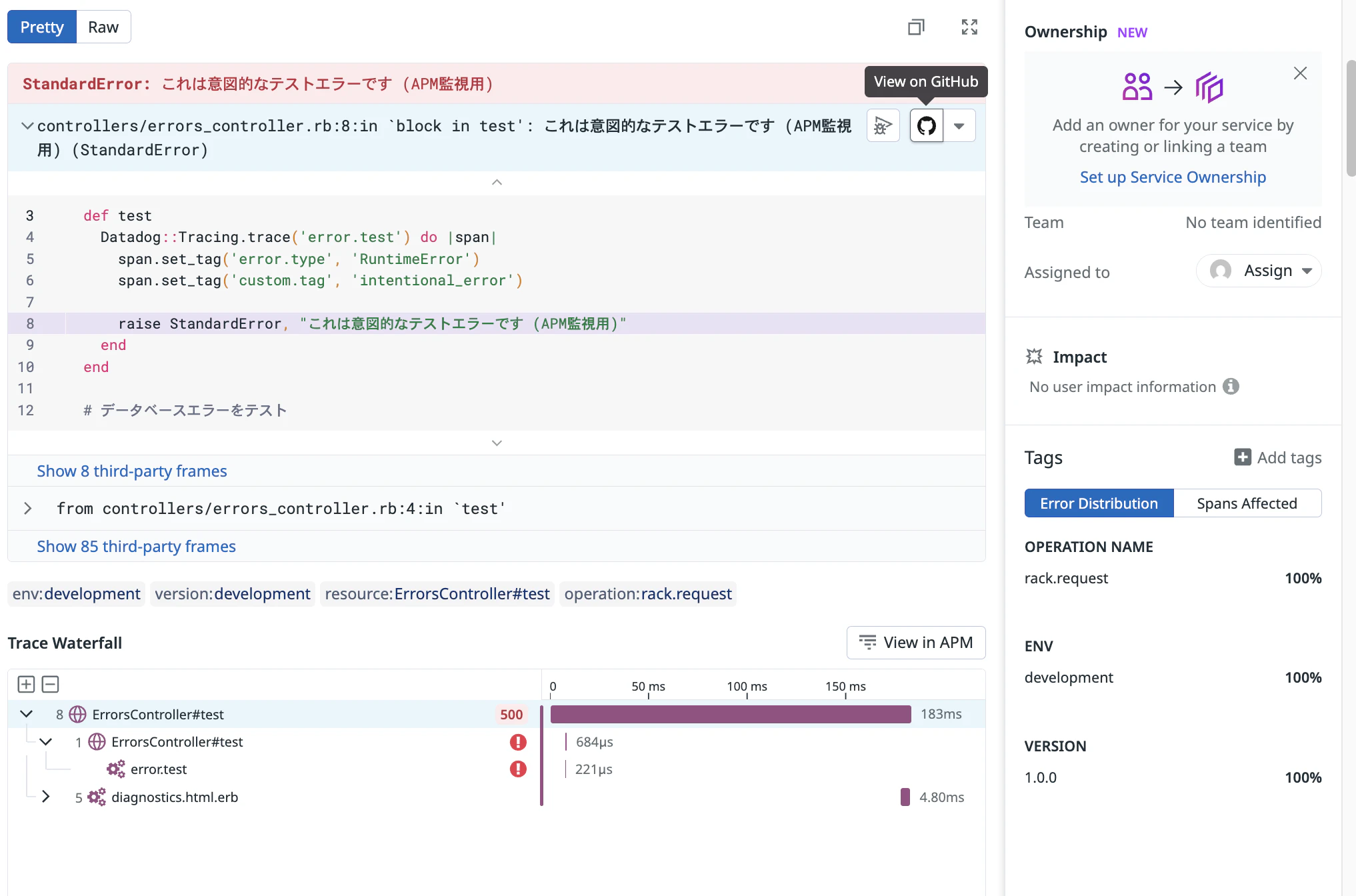1356x896 pixels.
Task: Click the operation:rack.request tag
Action: (x=648, y=593)
